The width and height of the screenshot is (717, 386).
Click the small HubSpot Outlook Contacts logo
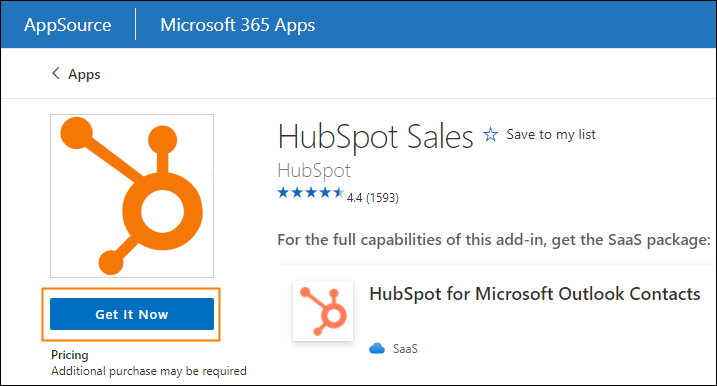pyautogui.click(x=323, y=311)
